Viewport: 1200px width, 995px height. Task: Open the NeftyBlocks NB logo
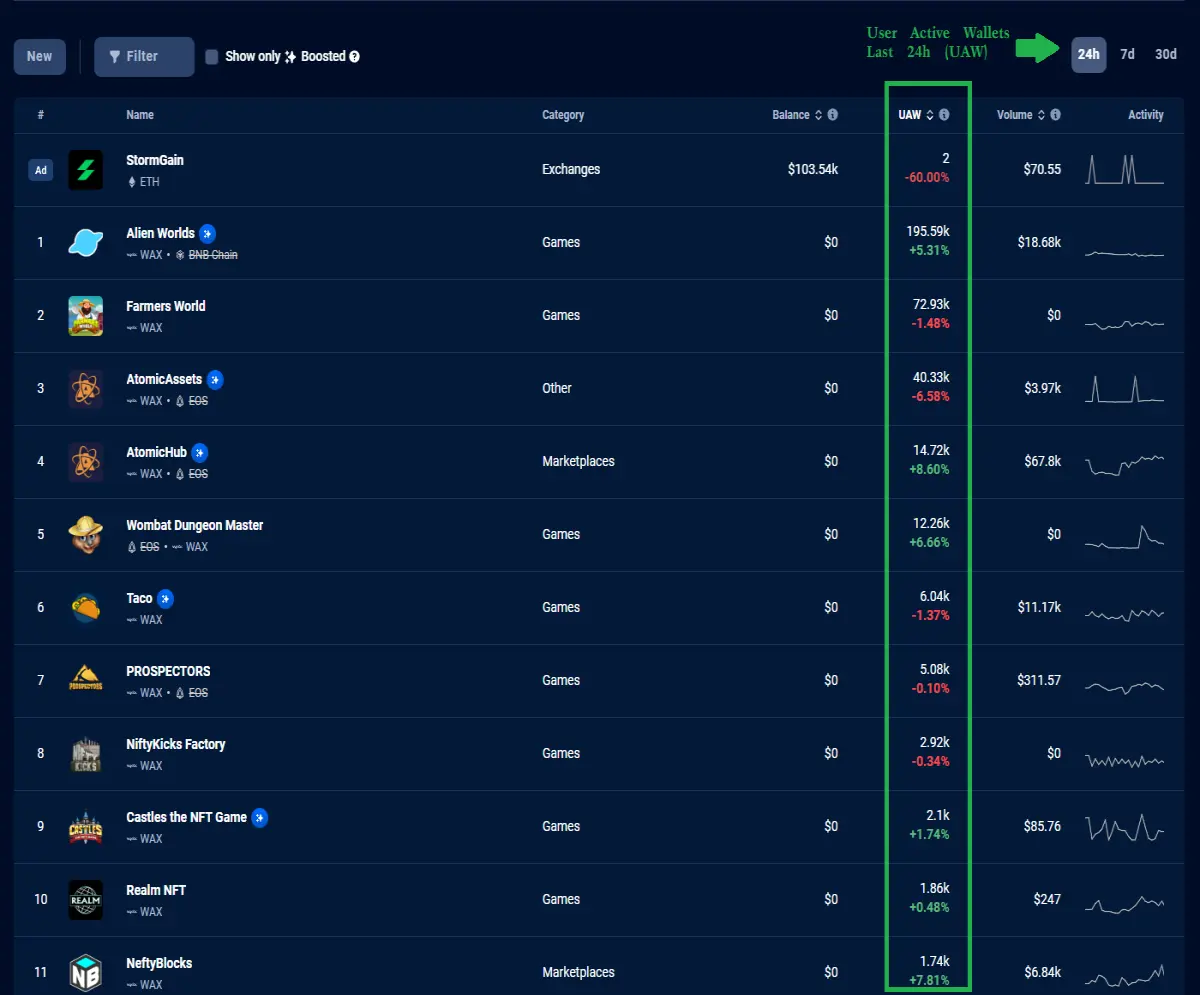(x=85, y=973)
